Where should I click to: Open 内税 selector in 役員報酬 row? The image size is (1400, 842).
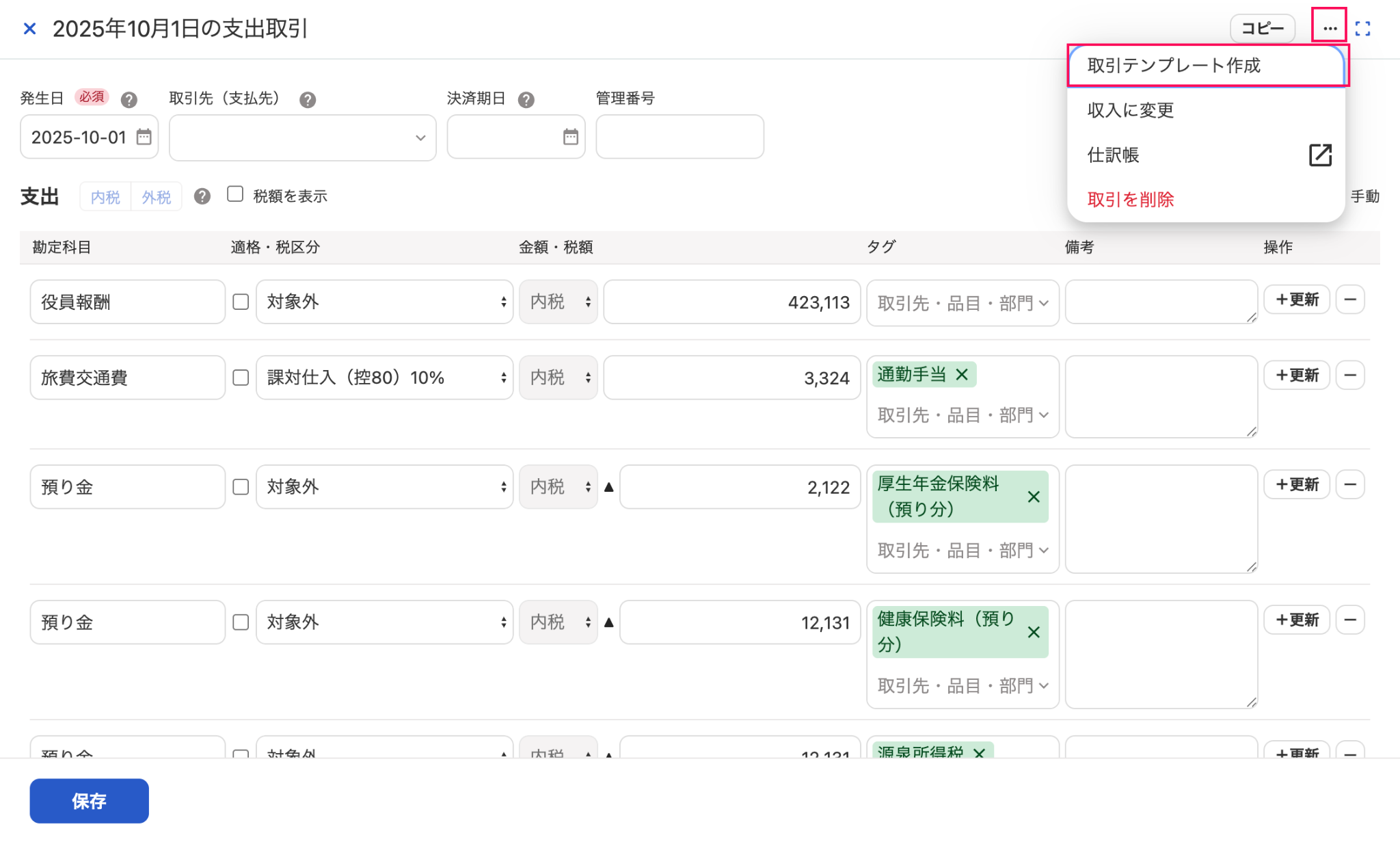click(558, 302)
